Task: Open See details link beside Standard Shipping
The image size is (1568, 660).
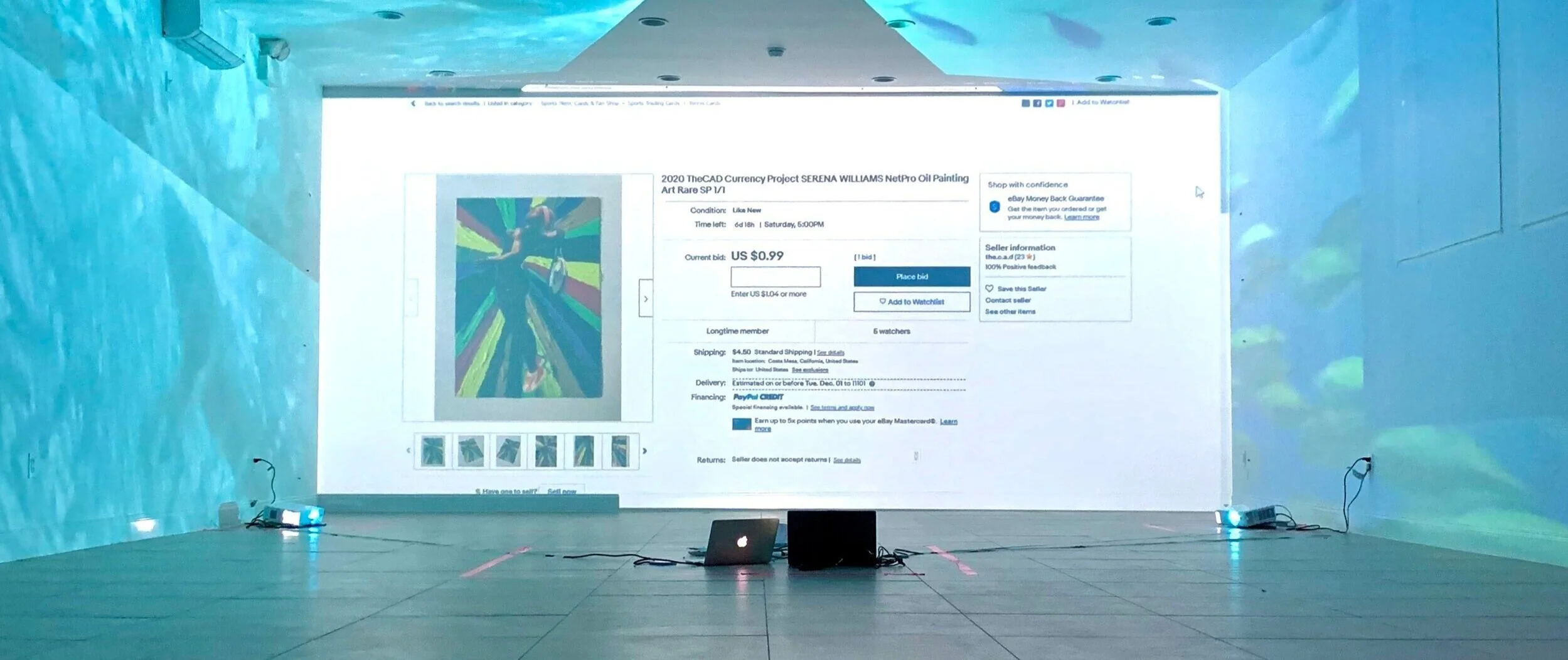Action: point(831,353)
